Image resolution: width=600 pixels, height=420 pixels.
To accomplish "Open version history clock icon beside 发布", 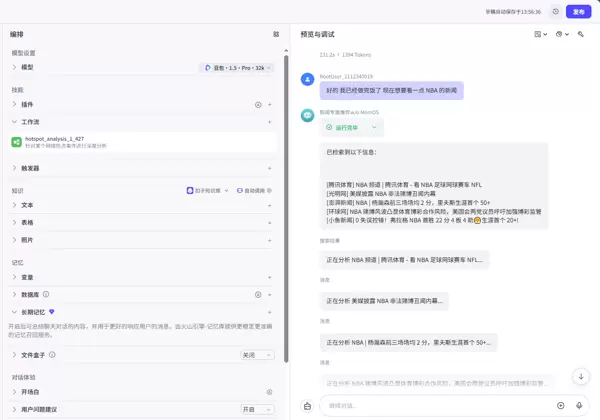I will (x=555, y=12).
